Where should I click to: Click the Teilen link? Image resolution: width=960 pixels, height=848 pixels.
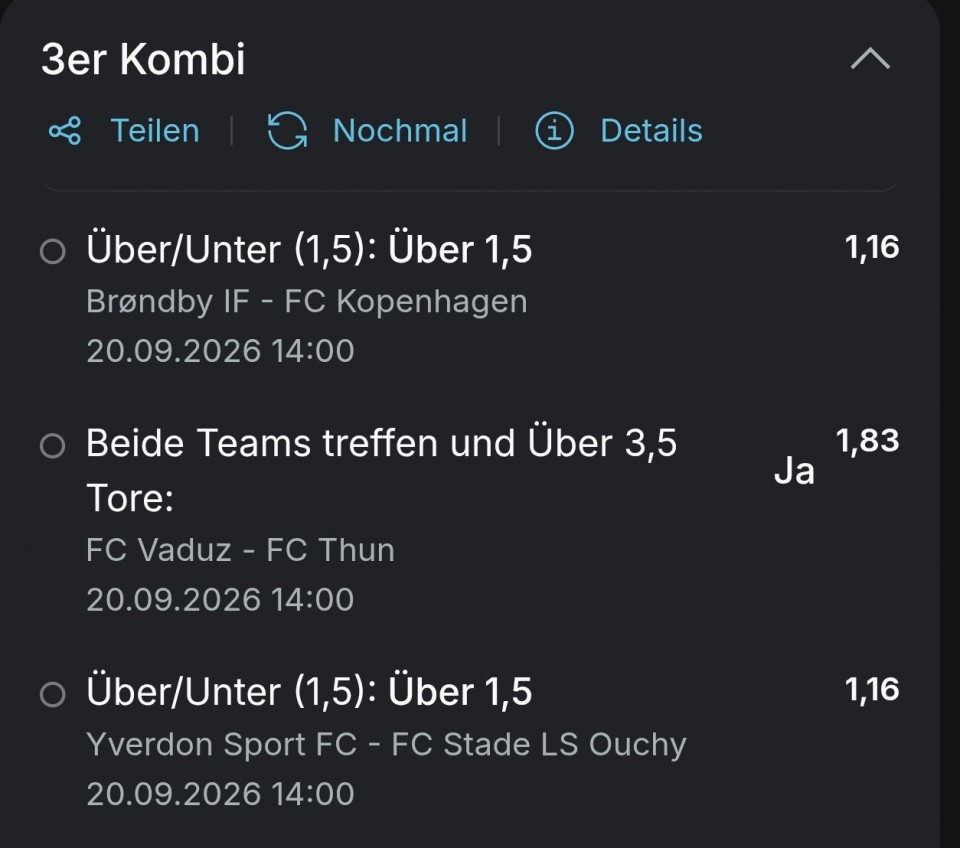[x=155, y=130]
